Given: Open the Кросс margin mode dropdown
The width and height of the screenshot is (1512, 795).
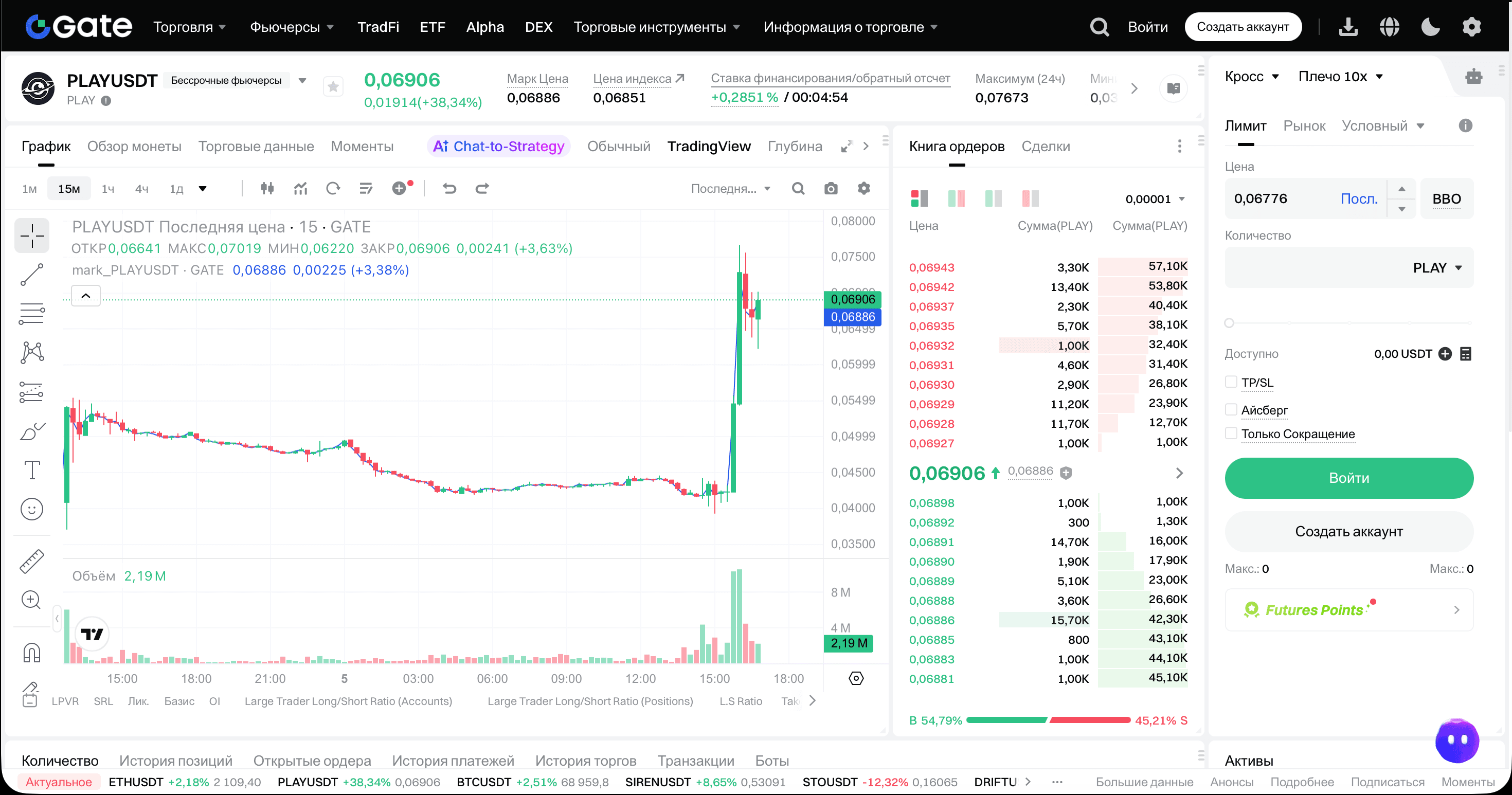Looking at the screenshot, I should (1251, 76).
